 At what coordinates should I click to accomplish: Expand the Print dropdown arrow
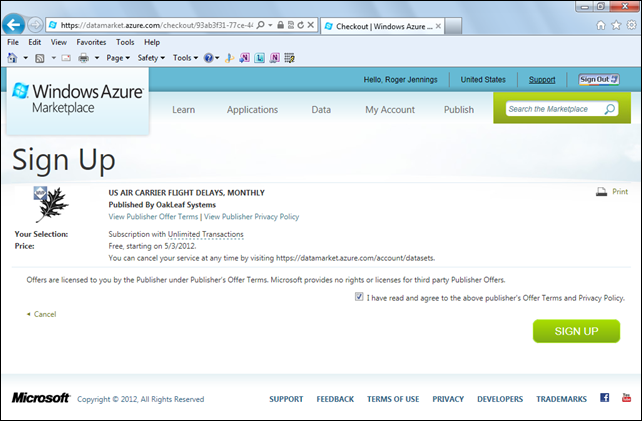(97, 58)
